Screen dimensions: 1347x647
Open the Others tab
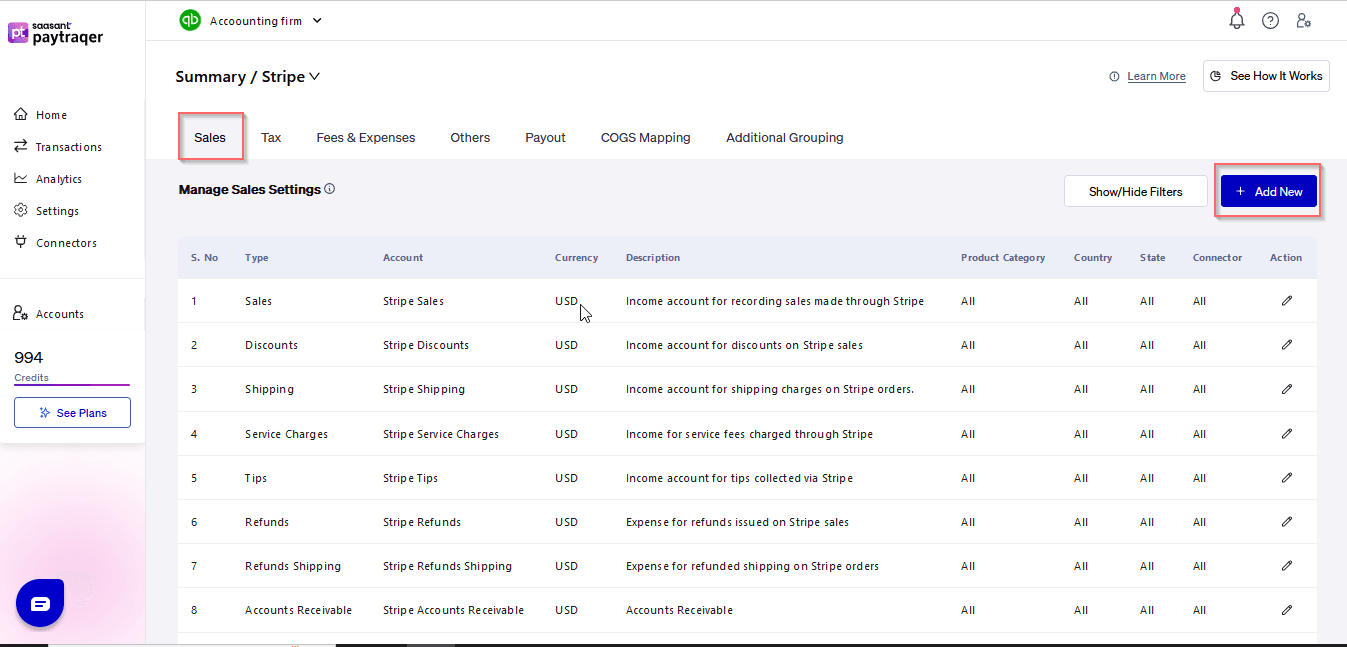click(470, 137)
